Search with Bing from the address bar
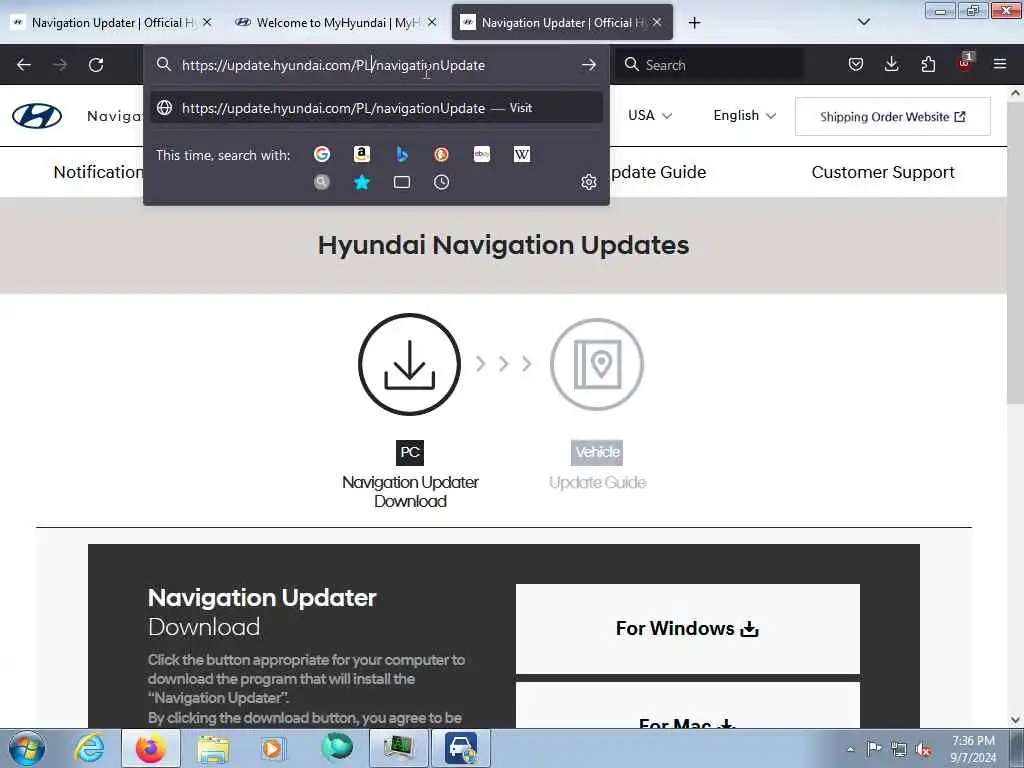The width and height of the screenshot is (1024, 768). (402, 154)
